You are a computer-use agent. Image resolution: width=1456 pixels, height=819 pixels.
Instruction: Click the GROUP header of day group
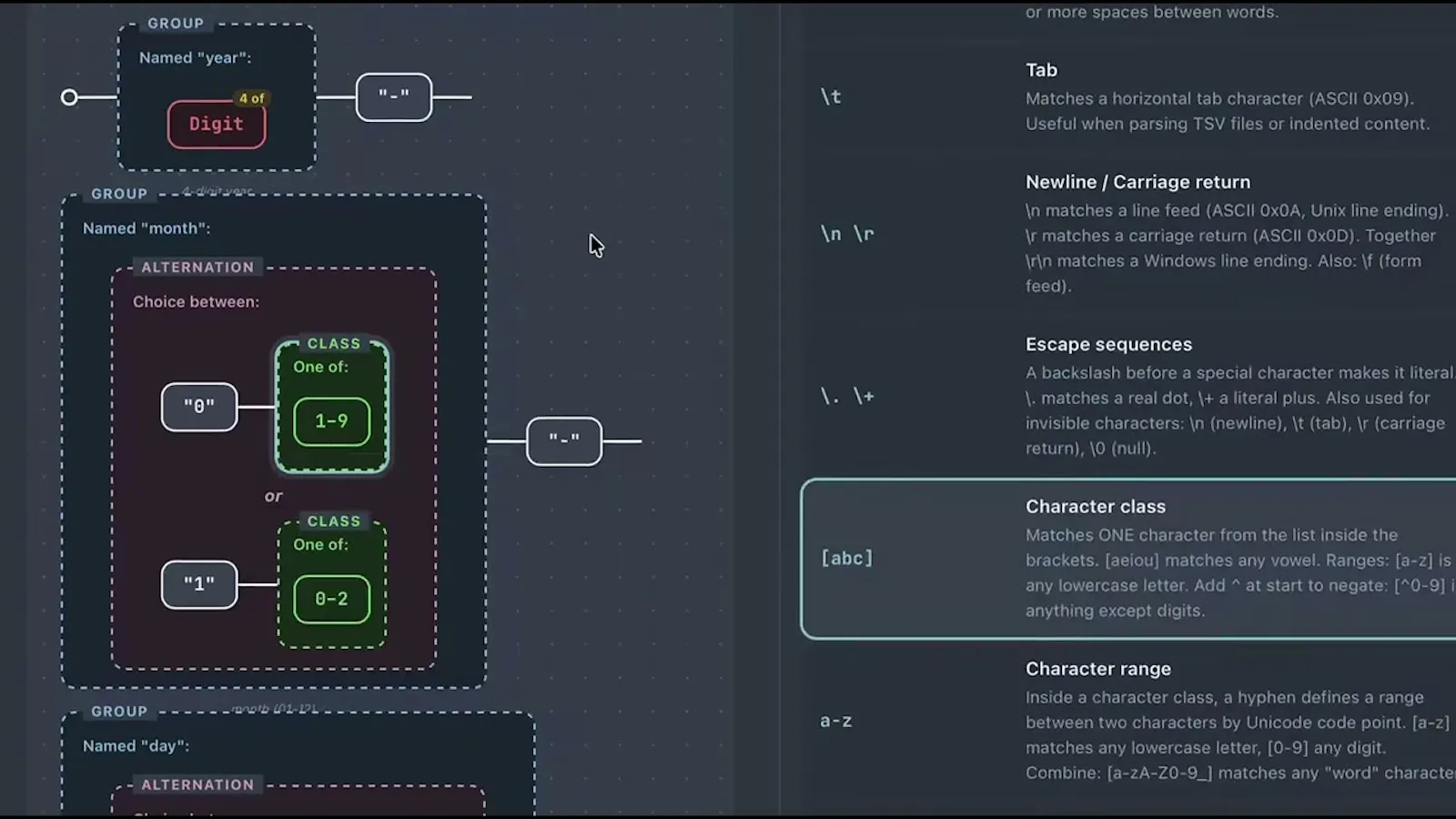point(119,712)
